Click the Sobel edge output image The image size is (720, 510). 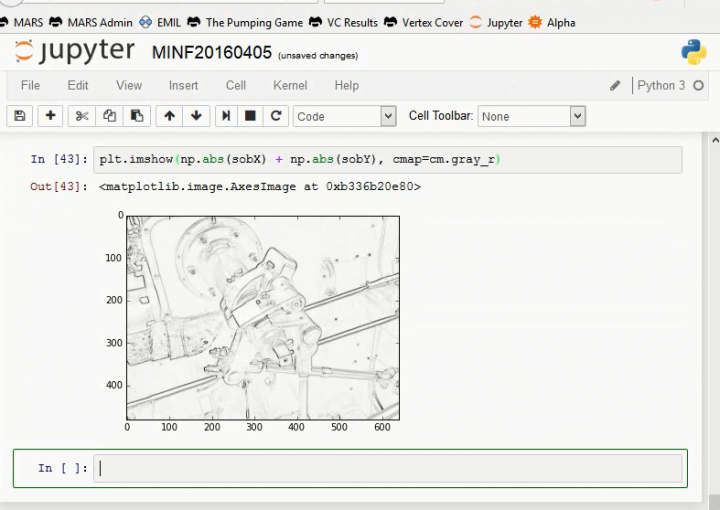(263, 318)
